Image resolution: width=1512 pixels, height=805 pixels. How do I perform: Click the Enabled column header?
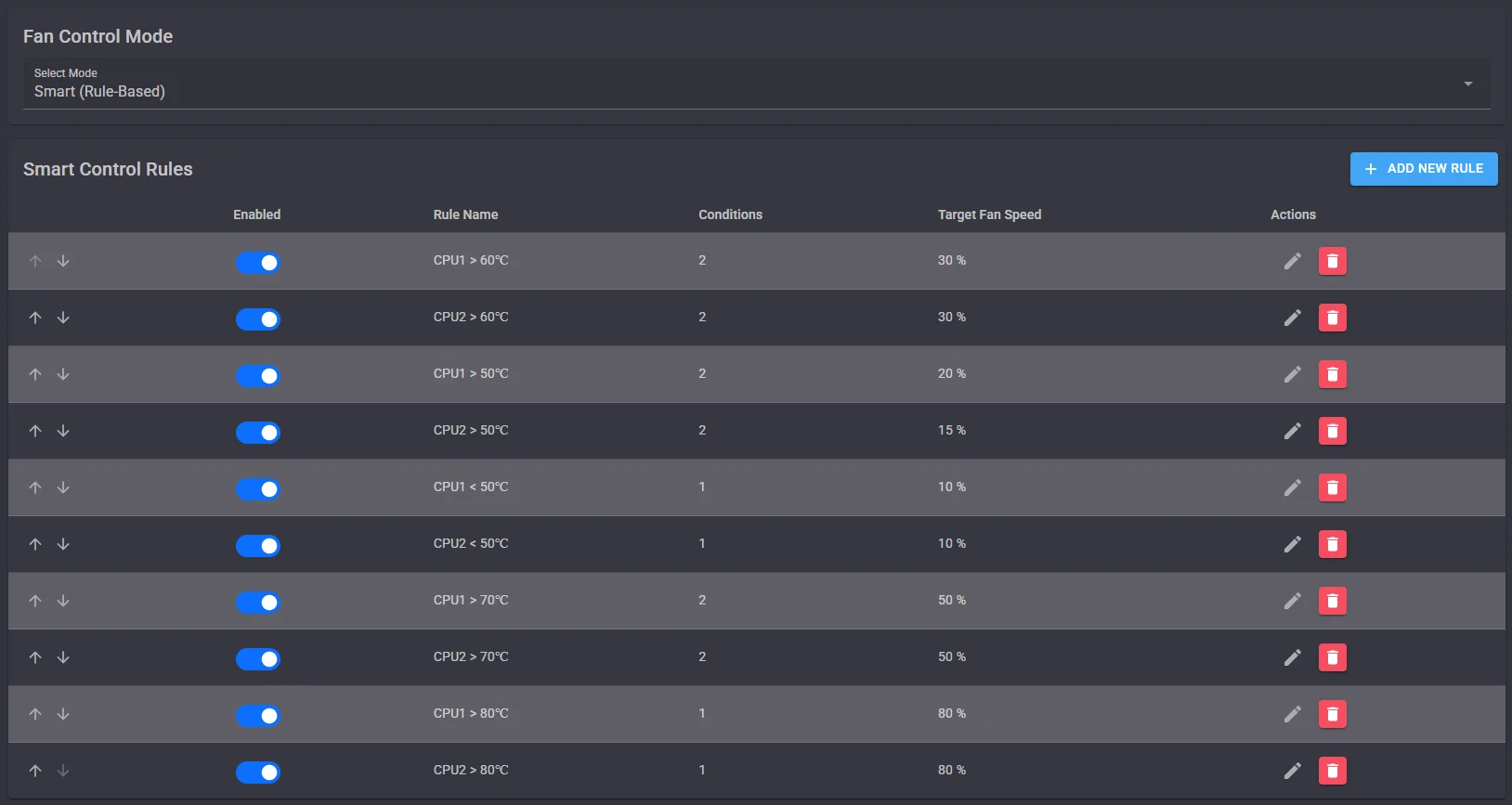pyautogui.click(x=256, y=214)
